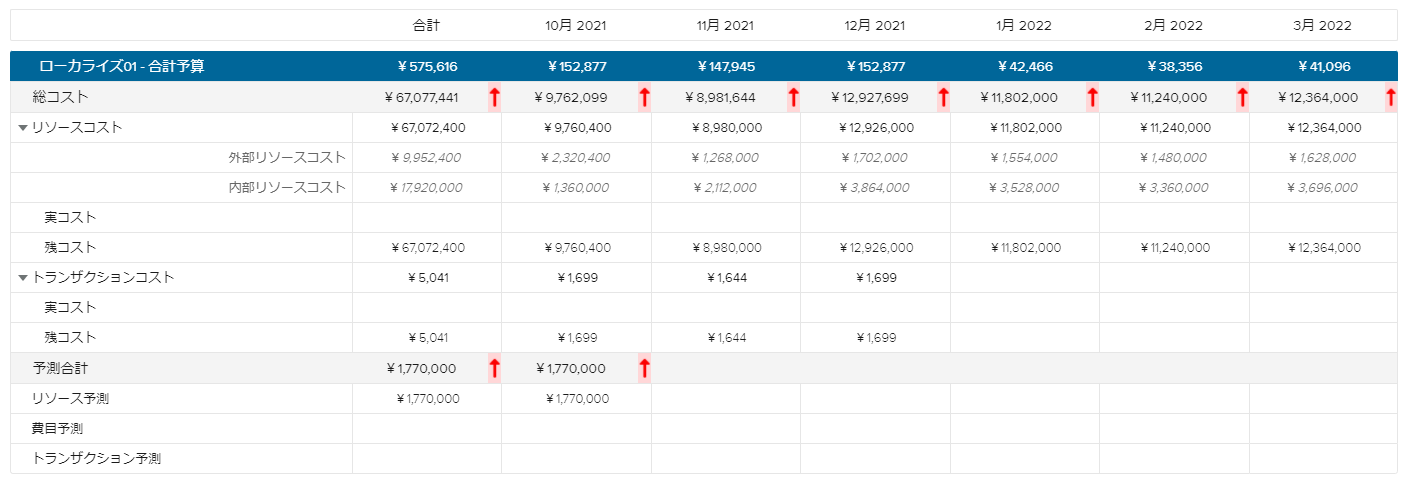Click red arrow in 総コスト 11月 2021 cell

tap(793, 98)
